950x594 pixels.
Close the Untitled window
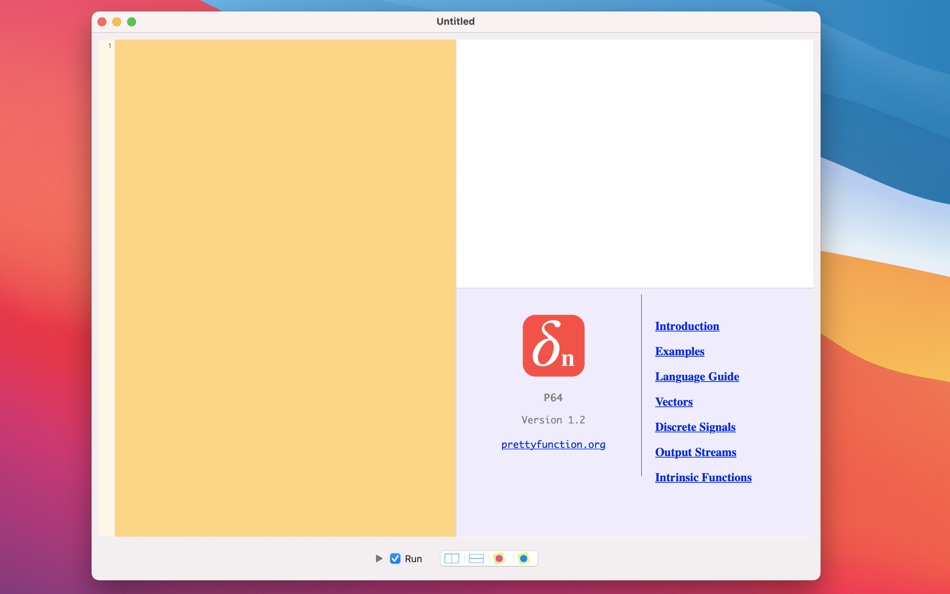click(x=102, y=22)
